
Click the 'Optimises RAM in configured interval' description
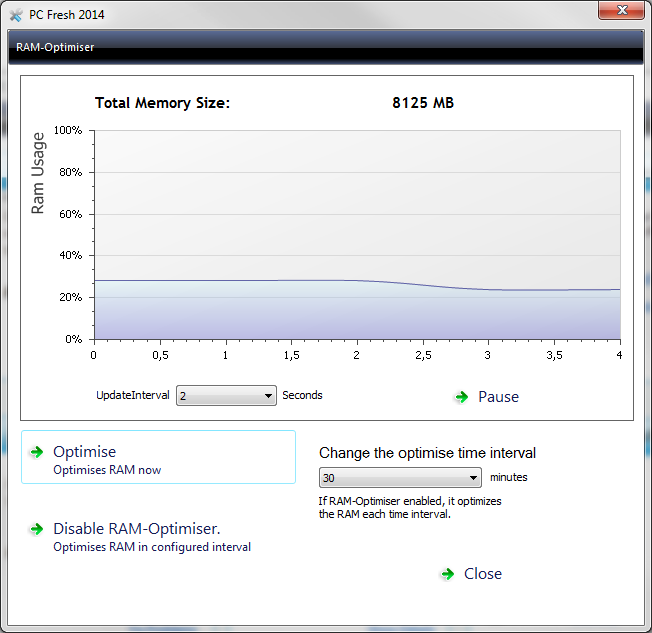(152, 547)
